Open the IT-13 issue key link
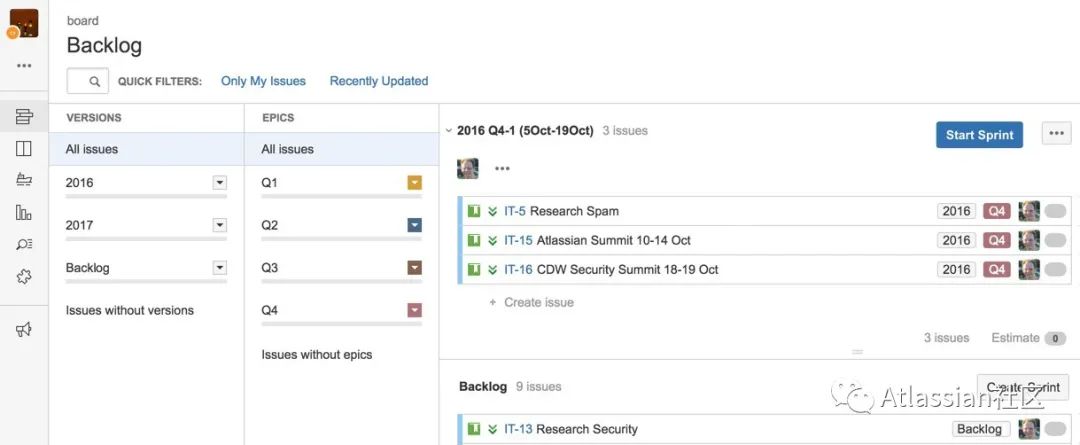The width and height of the screenshot is (1080, 445). coord(518,428)
